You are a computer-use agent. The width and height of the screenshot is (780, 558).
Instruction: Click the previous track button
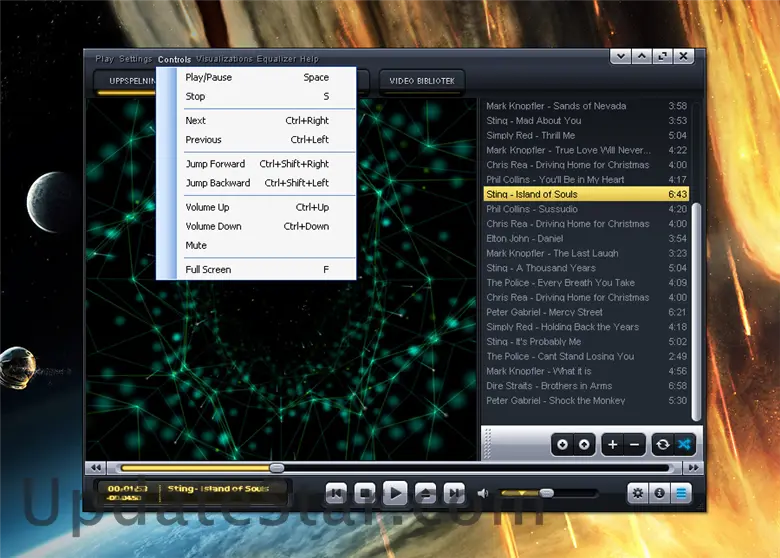(x=336, y=493)
